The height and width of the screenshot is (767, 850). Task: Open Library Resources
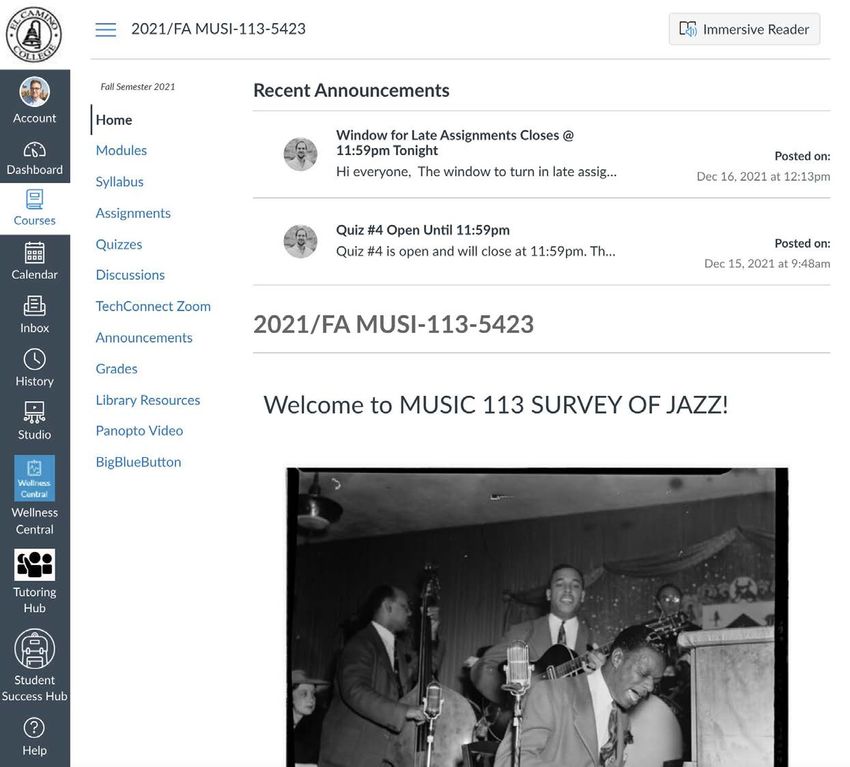pyautogui.click(x=147, y=400)
